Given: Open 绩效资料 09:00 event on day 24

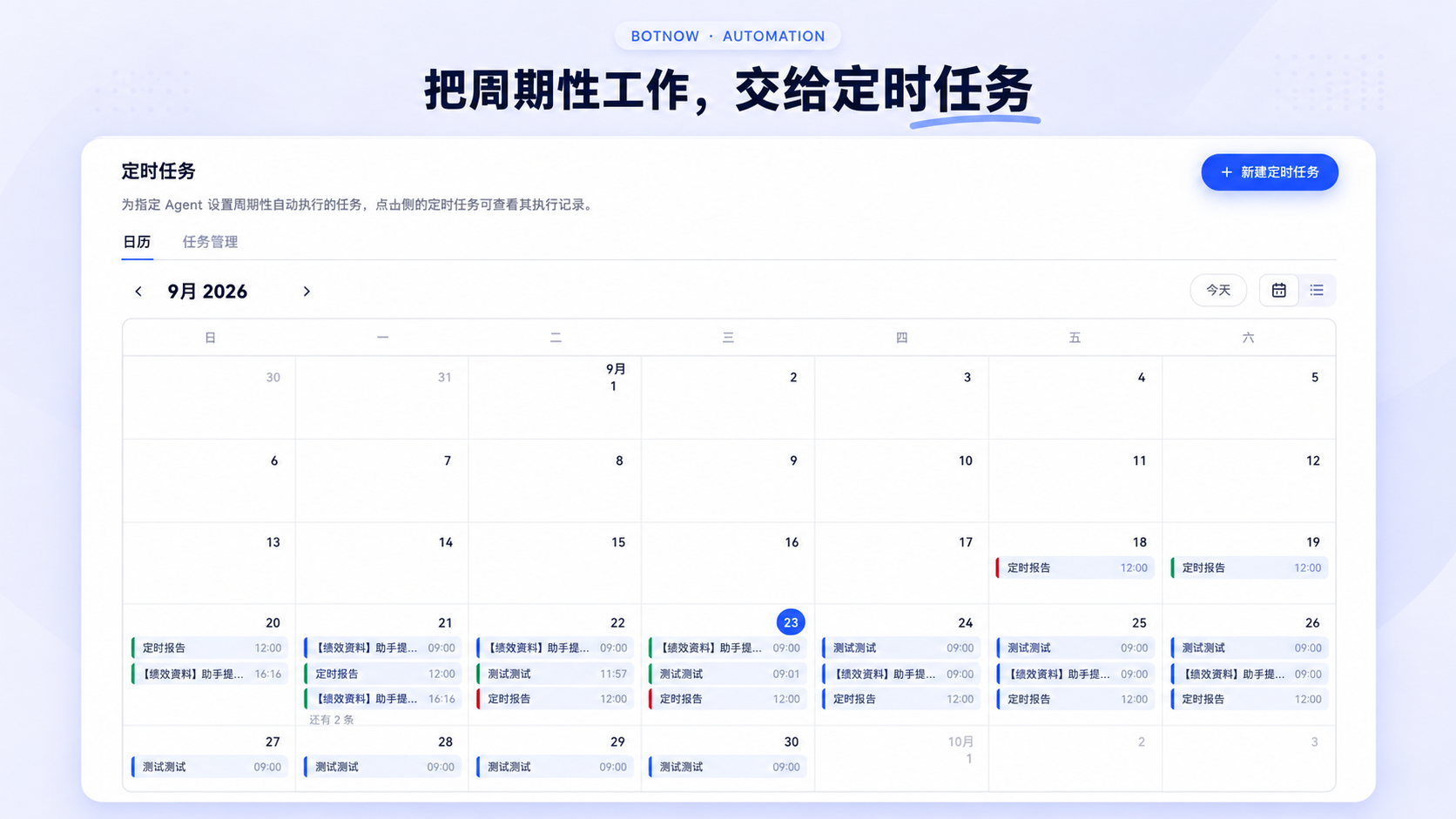Looking at the screenshot, I should pos(901,674).
